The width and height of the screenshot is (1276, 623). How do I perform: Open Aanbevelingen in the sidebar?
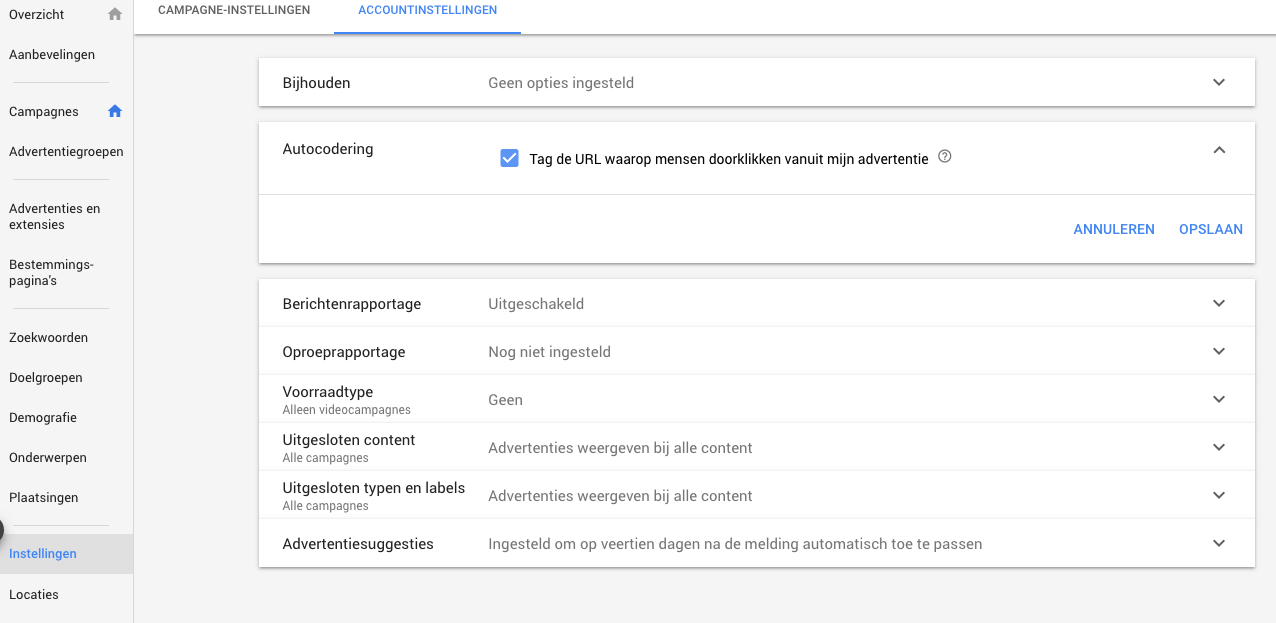(x=52, y=54)
